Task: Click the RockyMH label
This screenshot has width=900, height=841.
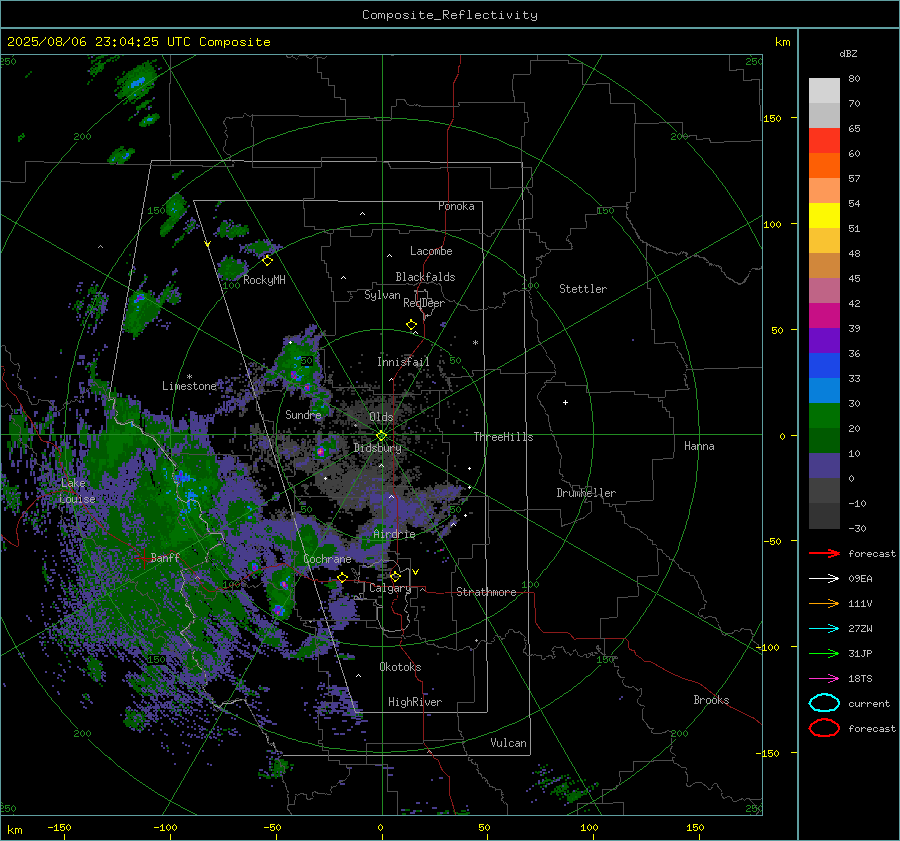Action: pos(264,280)
